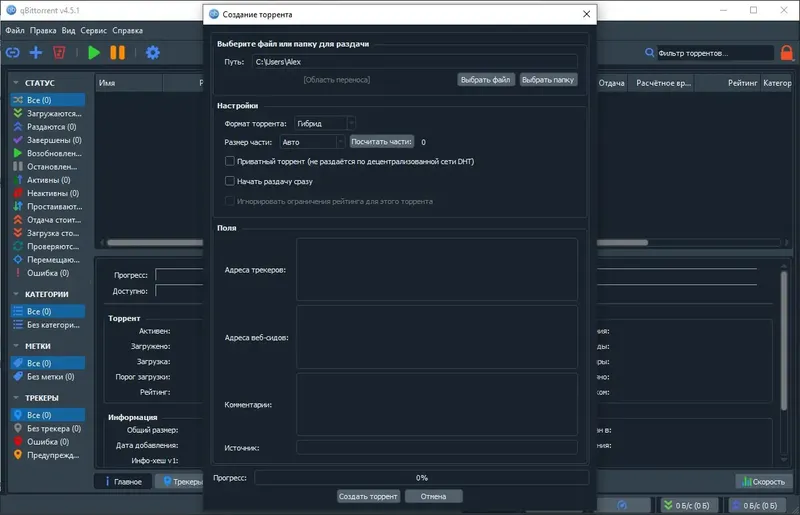This screenshot has width=800, height=515.
Task: Click the red delete torrent icon
Action: click(x=59, y=53)
